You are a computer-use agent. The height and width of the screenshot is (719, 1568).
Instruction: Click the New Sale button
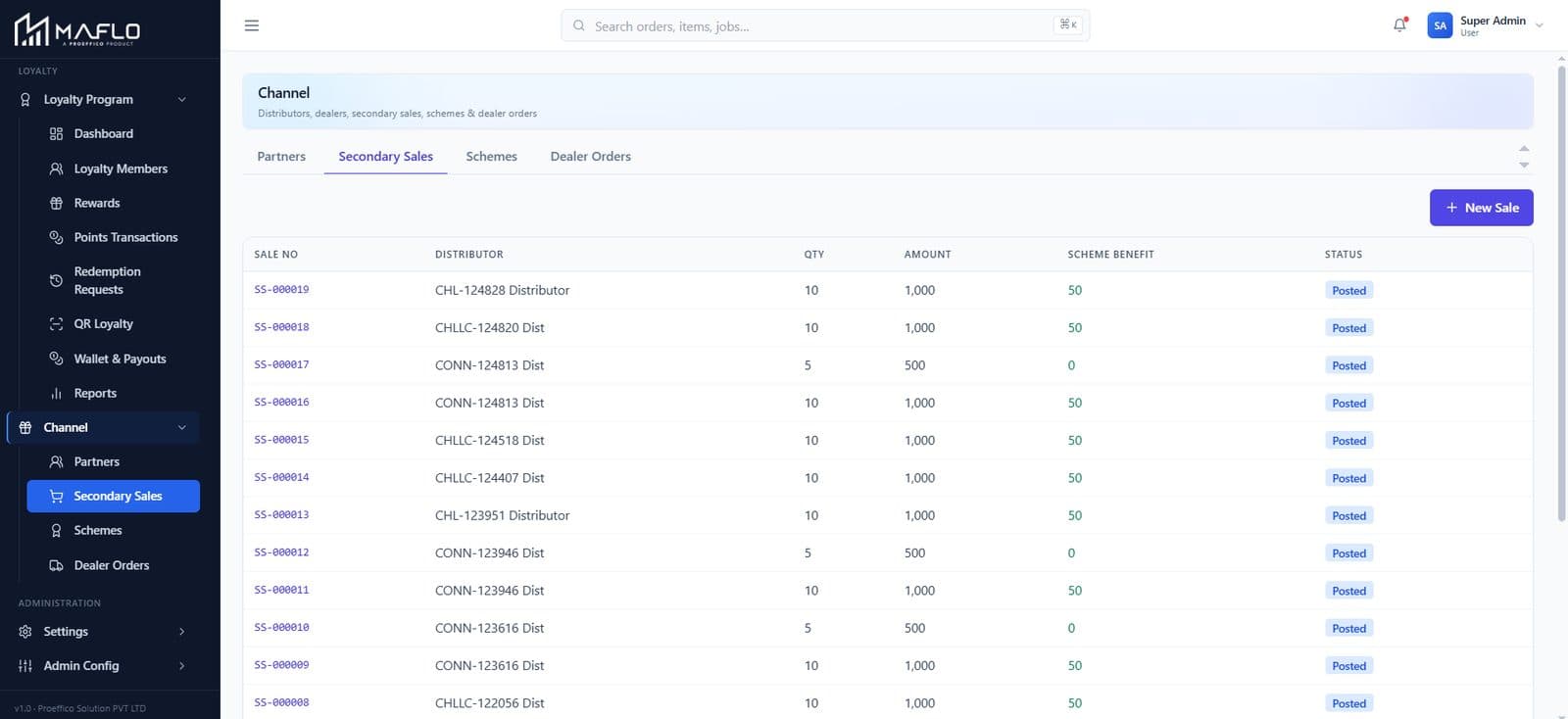click(x=1481, y=208)
